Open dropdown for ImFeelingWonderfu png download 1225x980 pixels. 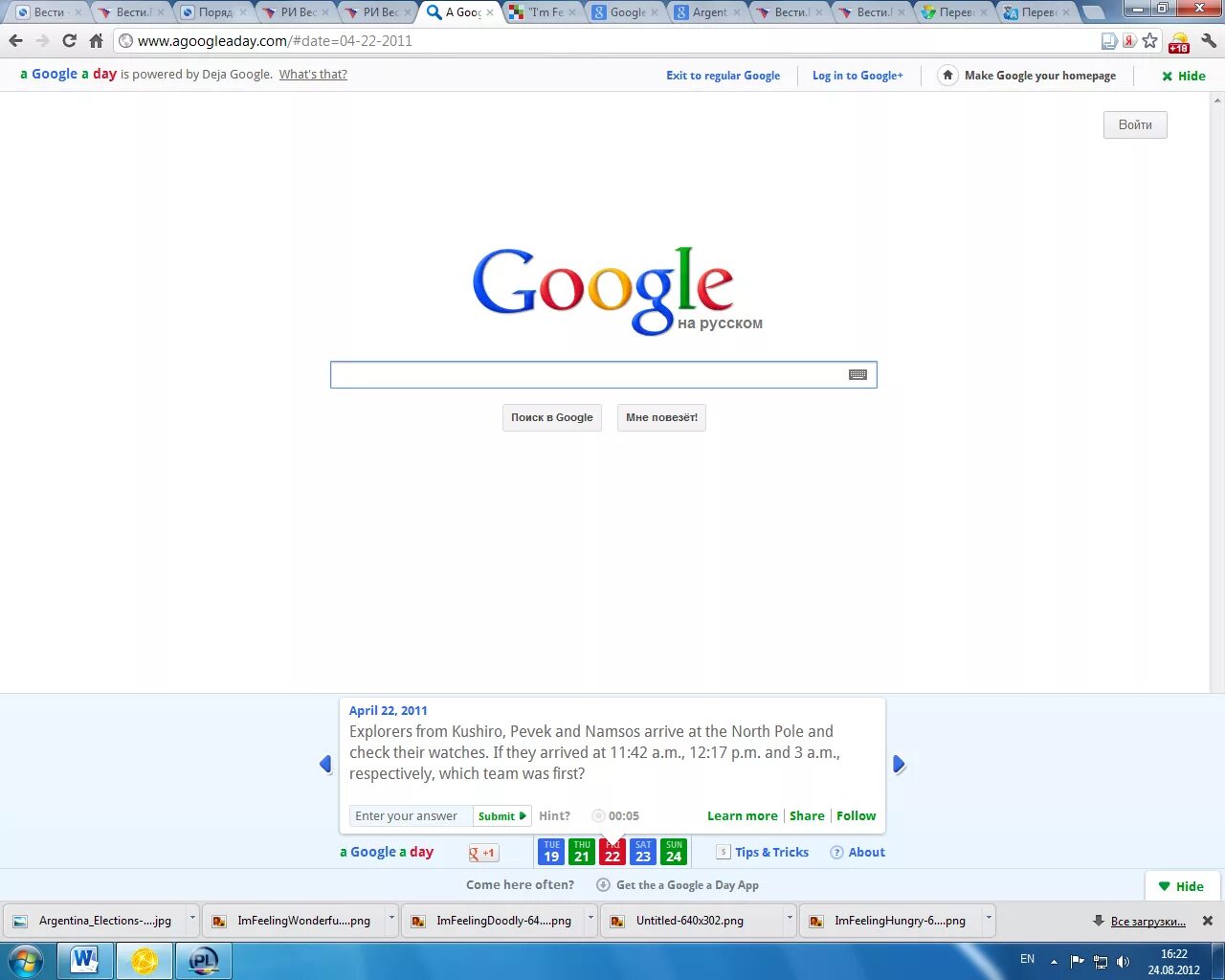click(x=391, y=920)
